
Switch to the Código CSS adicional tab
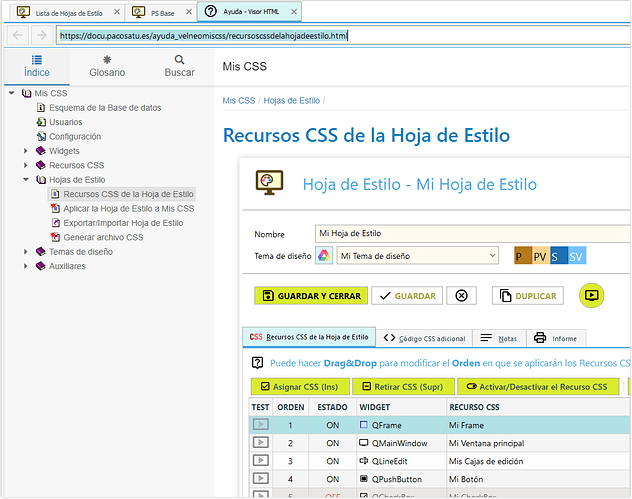coord(424,338)
